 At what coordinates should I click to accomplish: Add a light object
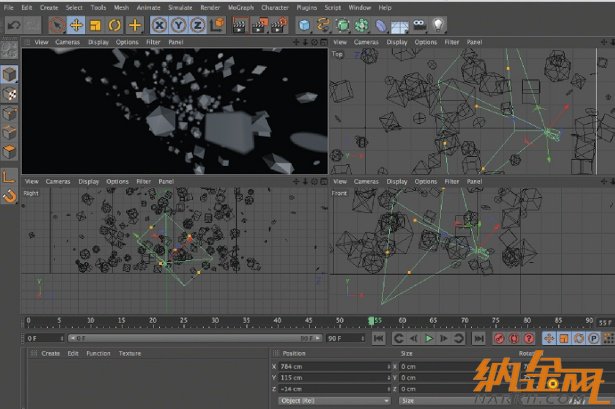(438, 25)
